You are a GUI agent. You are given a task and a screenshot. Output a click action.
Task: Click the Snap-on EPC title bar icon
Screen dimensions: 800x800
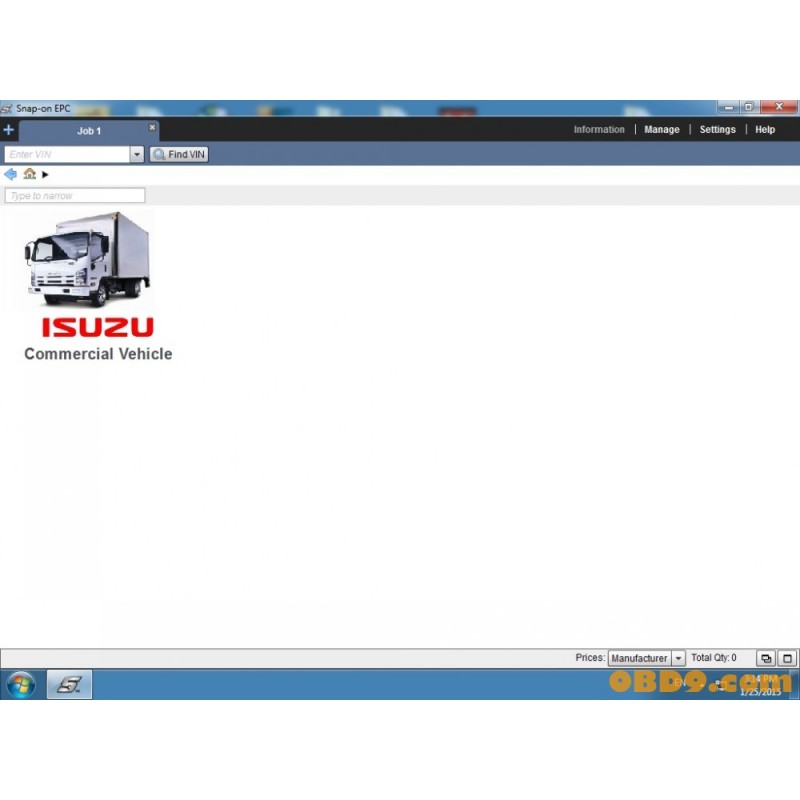pyautogui.click(x=7, y=109)
